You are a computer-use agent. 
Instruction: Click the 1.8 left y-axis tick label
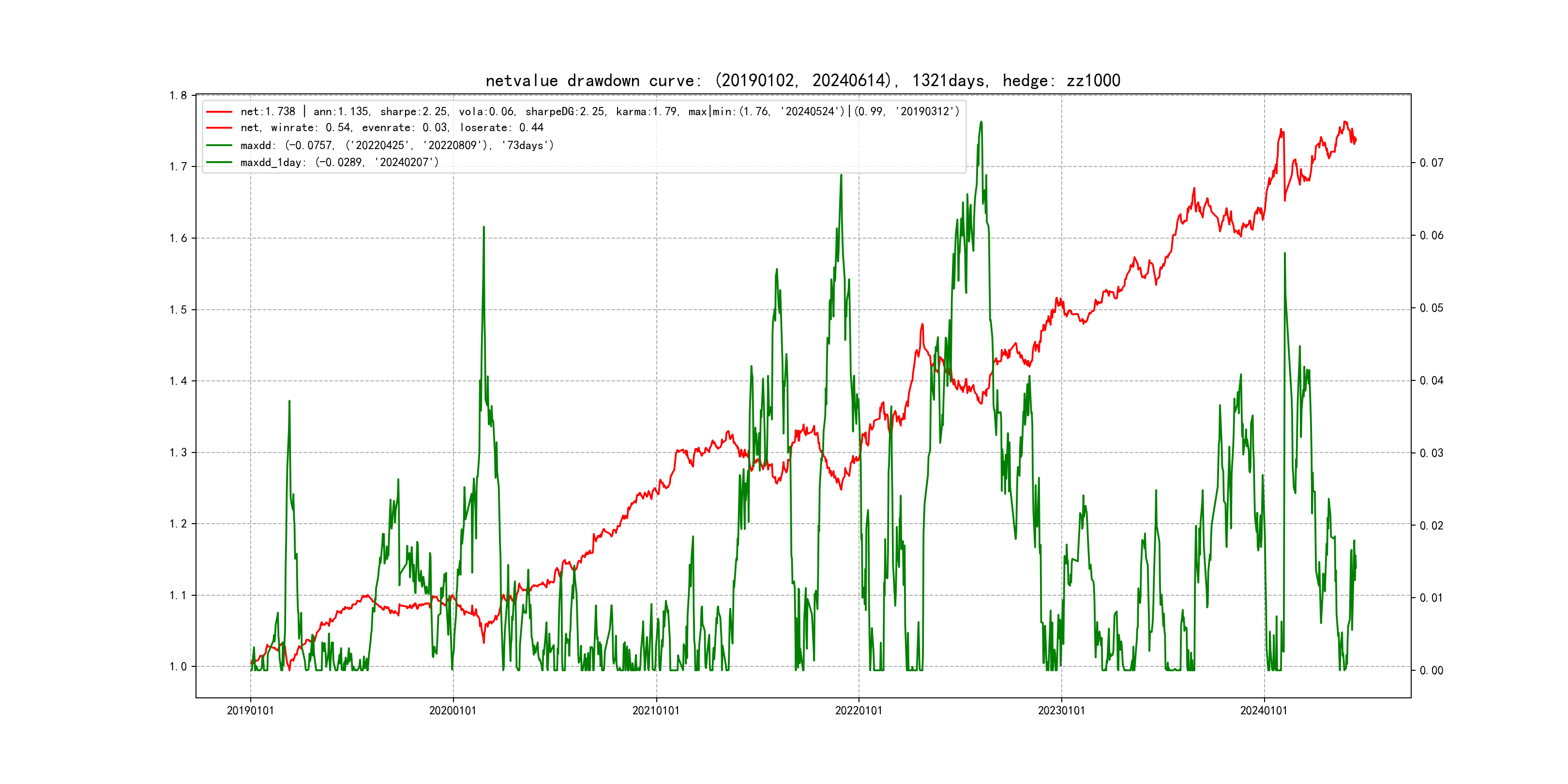(x=178, y=95)
